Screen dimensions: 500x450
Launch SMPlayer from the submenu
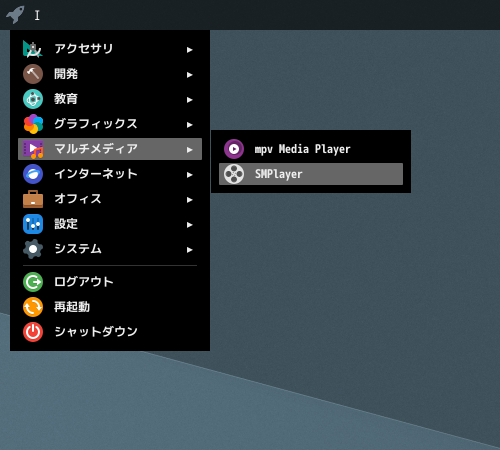pos(311,174)
